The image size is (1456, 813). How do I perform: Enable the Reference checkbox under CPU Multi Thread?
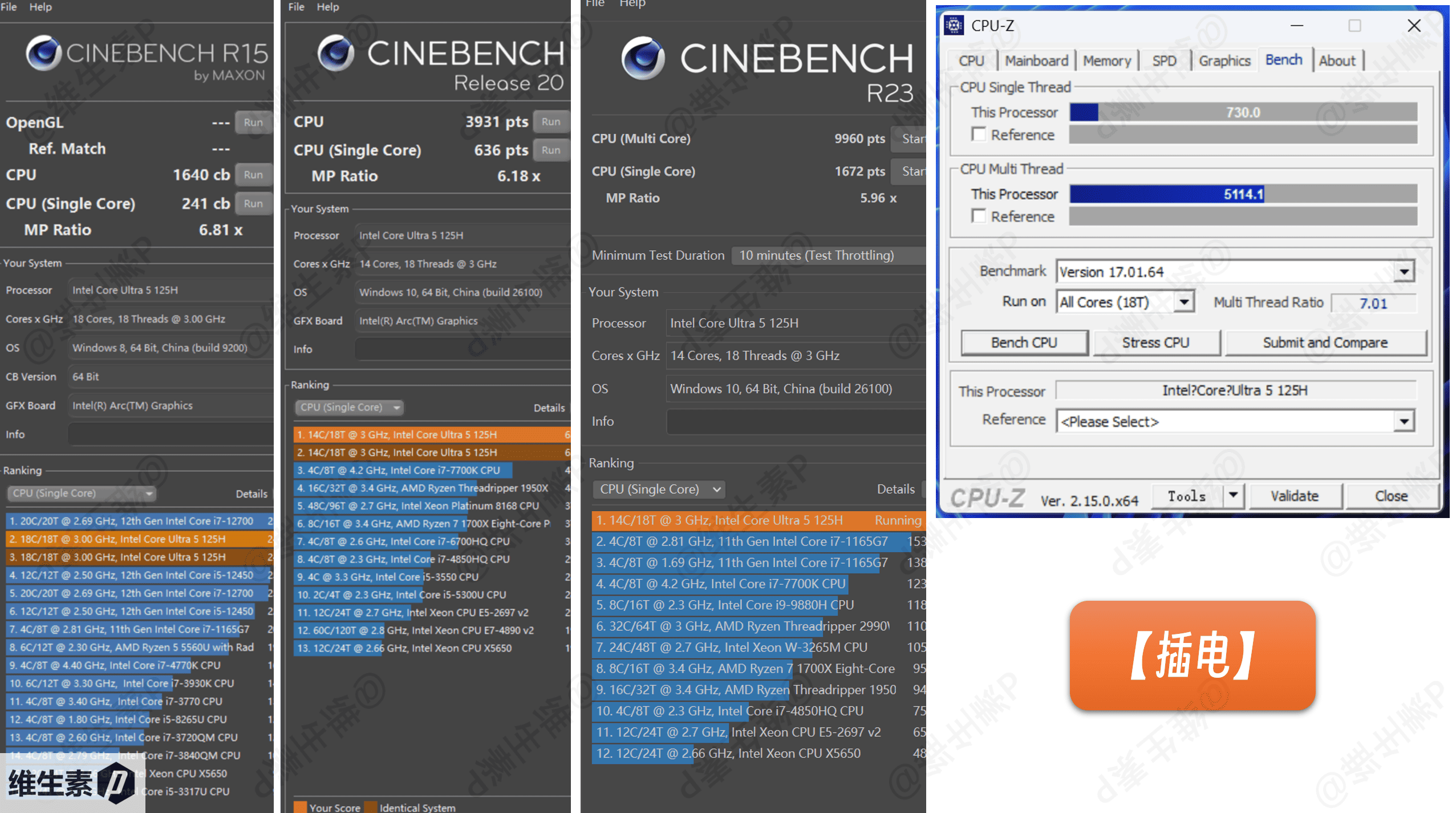click(x=979, y=216)
